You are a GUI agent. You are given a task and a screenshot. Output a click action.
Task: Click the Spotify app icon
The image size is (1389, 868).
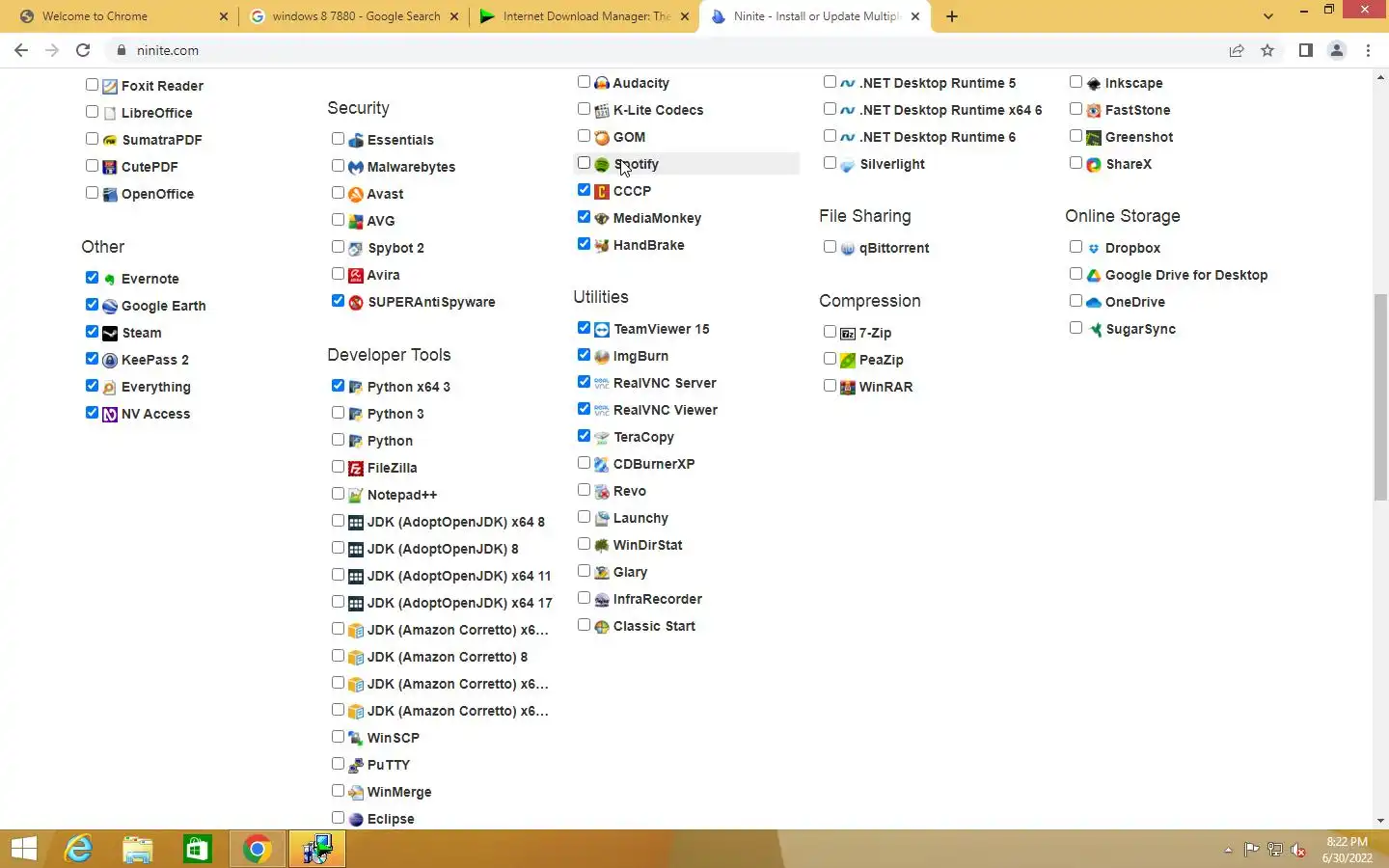tap(602, 165)
